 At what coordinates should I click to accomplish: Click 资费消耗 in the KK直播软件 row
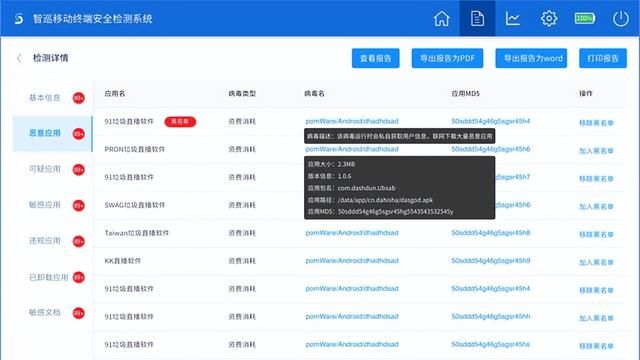point(242,261)
